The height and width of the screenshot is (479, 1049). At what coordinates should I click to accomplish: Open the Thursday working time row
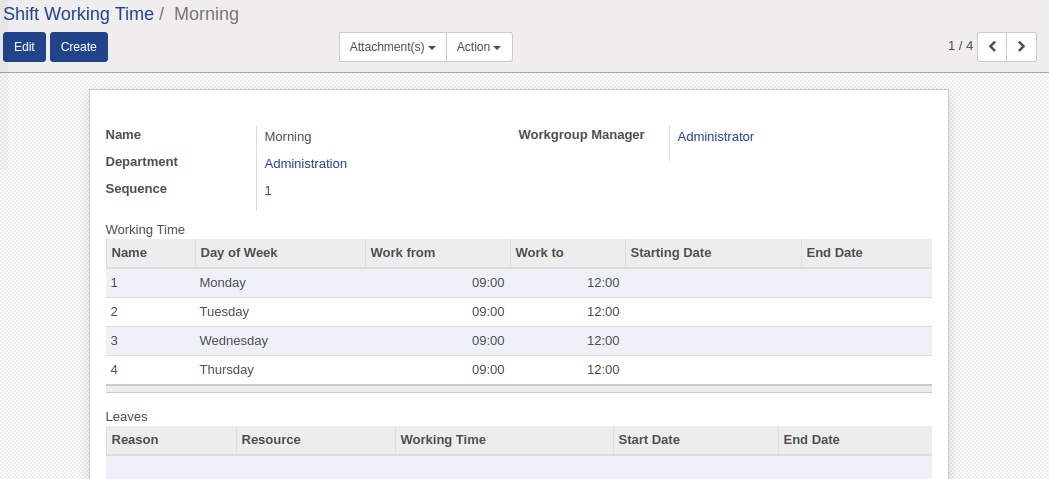click(226, 370)
